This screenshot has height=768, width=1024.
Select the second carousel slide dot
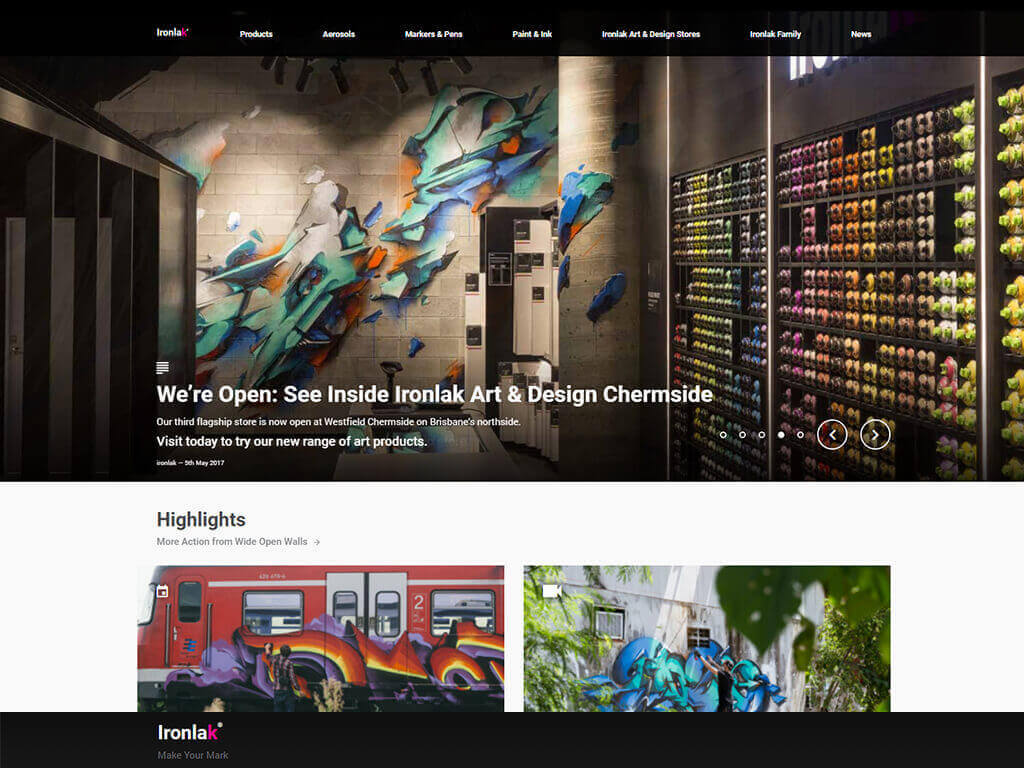[743, 434]
